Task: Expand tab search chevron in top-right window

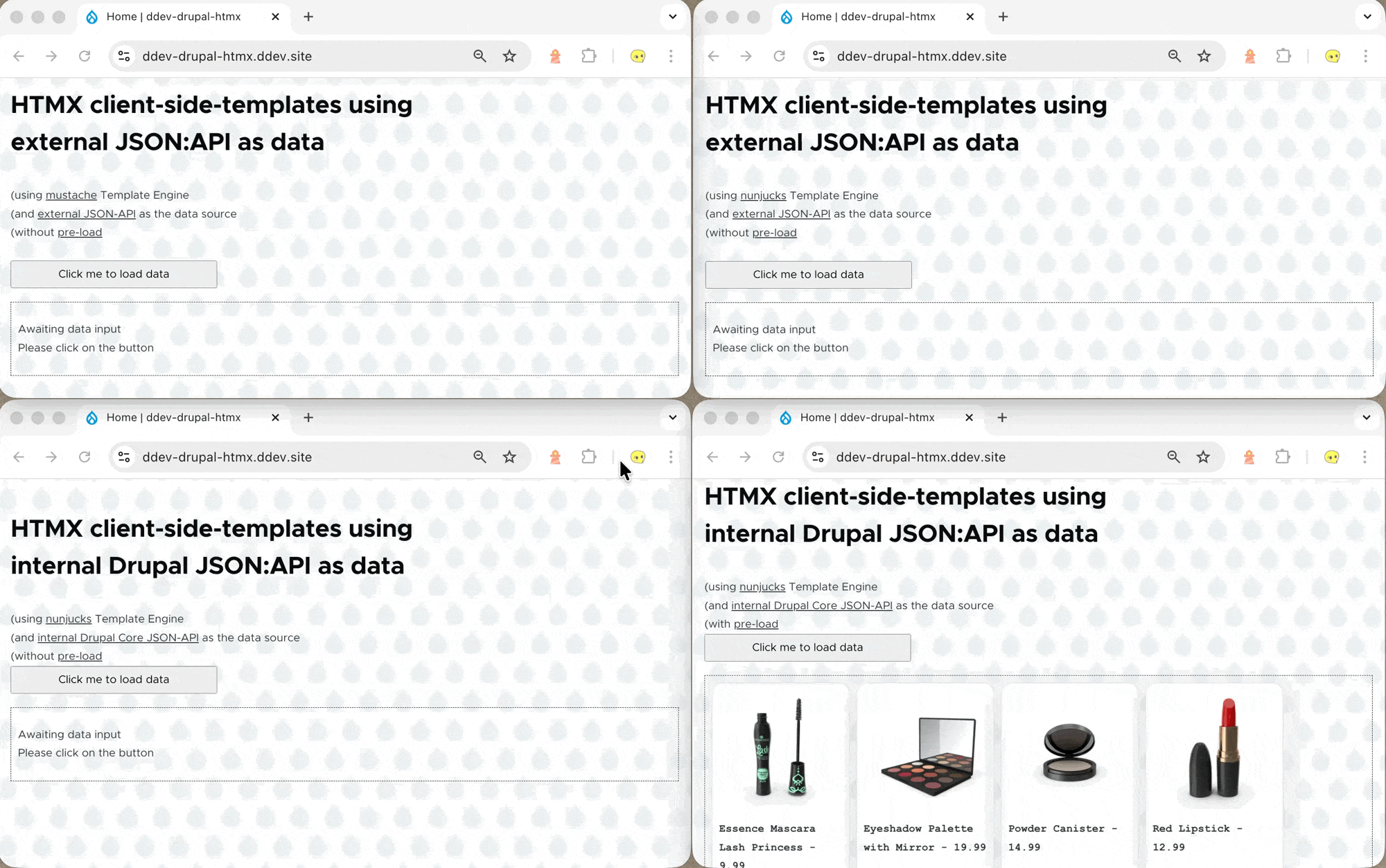Action: [x=1367, y=17]
